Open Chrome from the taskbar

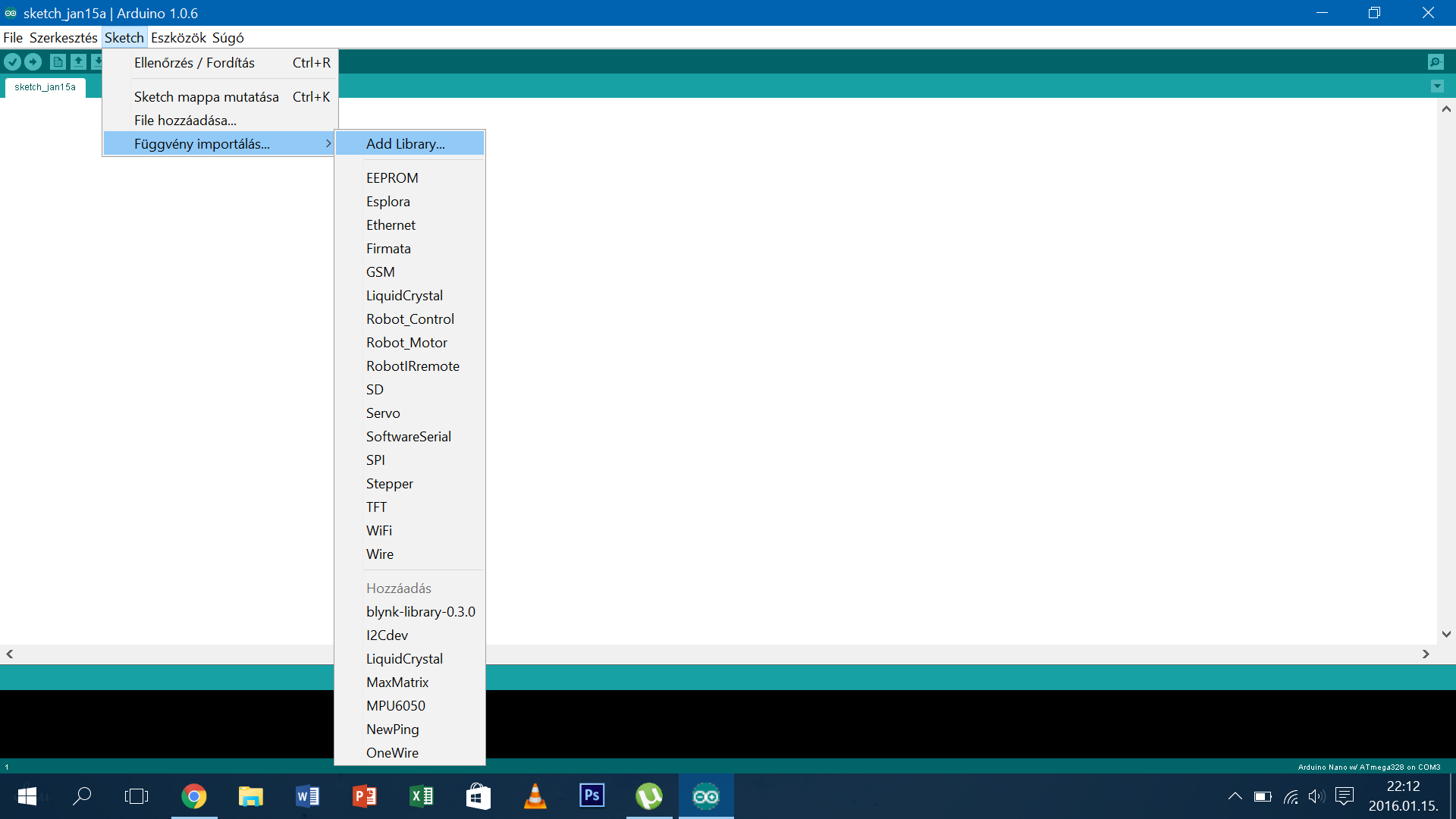(x=194, y=795)
